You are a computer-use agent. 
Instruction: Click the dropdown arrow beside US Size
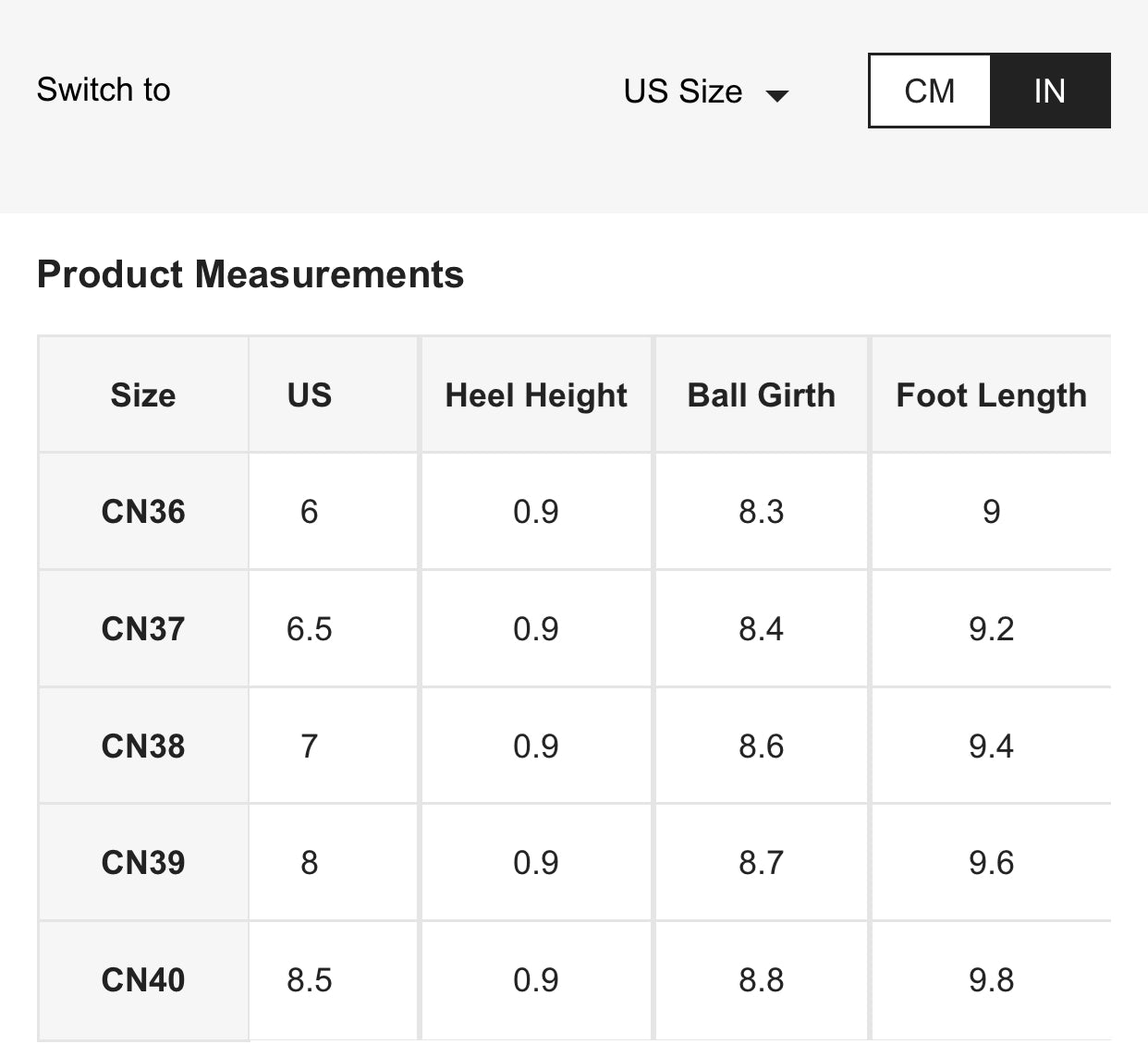(777, 95)
